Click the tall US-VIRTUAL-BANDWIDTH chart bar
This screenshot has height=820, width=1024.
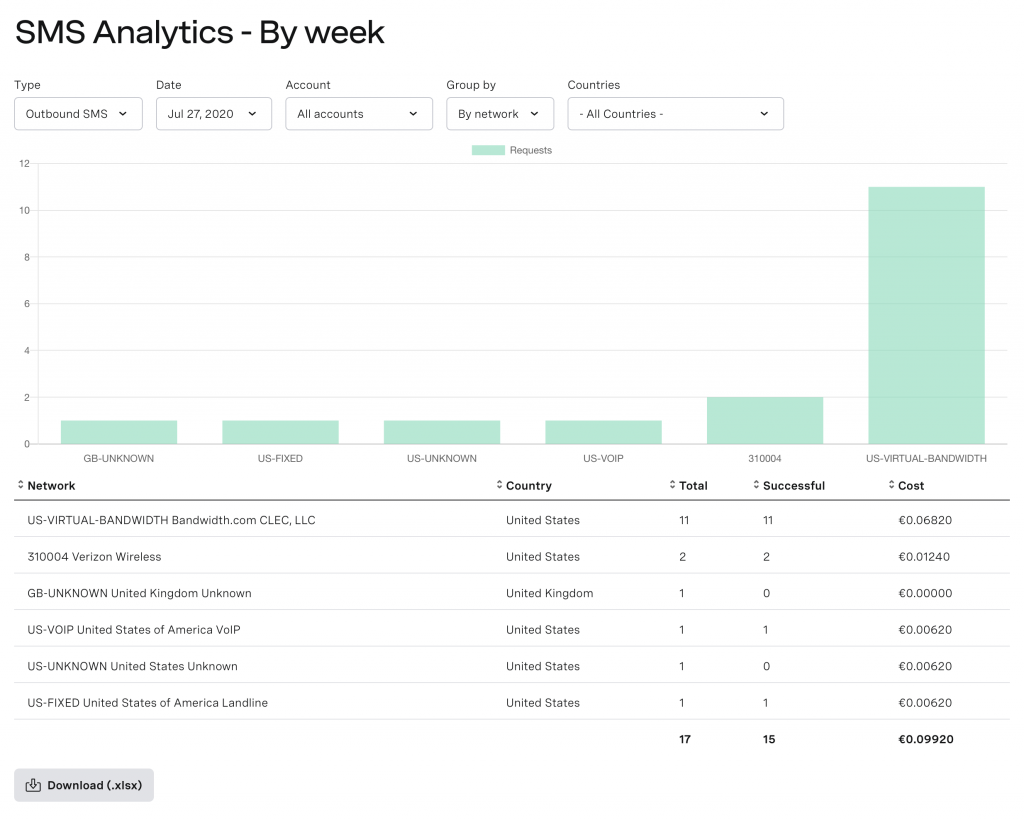pyautogui.click(x=926, y=310)
